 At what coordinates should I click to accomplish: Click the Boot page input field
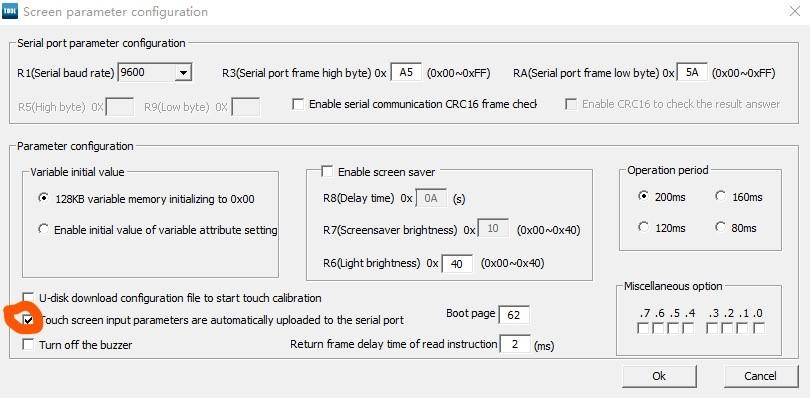pos(513,314)
